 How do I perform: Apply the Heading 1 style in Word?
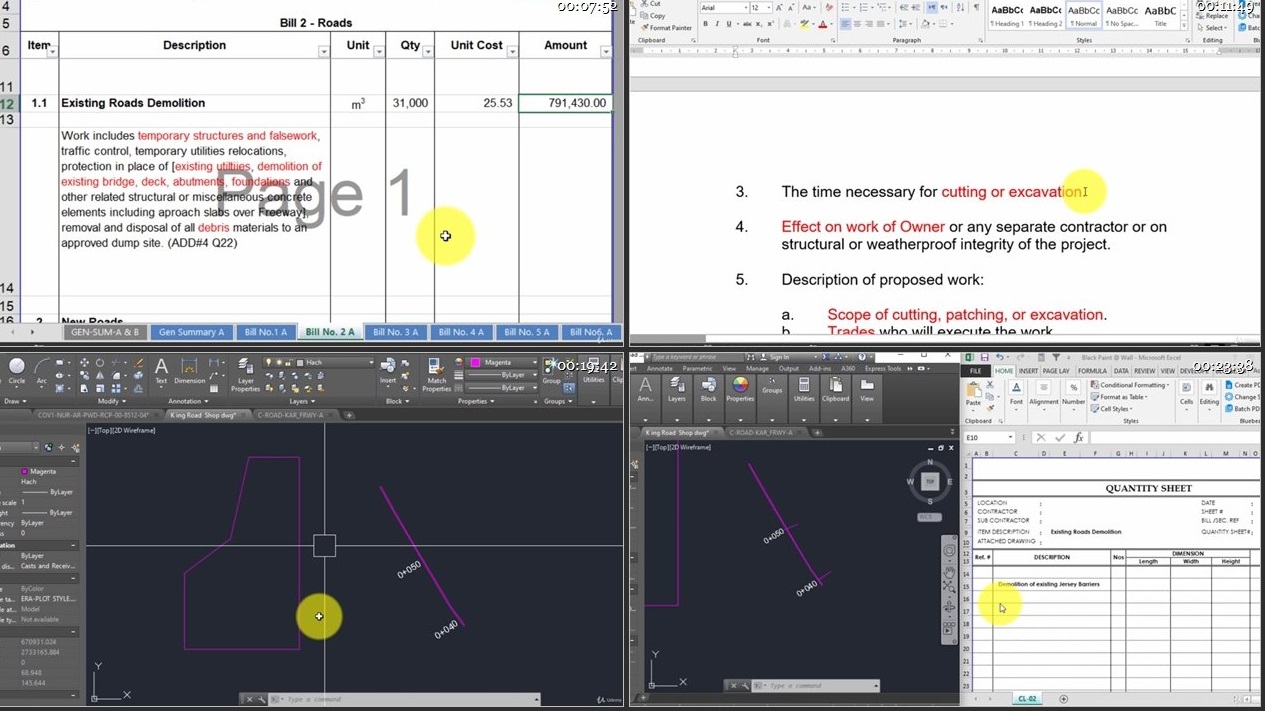1007,15
